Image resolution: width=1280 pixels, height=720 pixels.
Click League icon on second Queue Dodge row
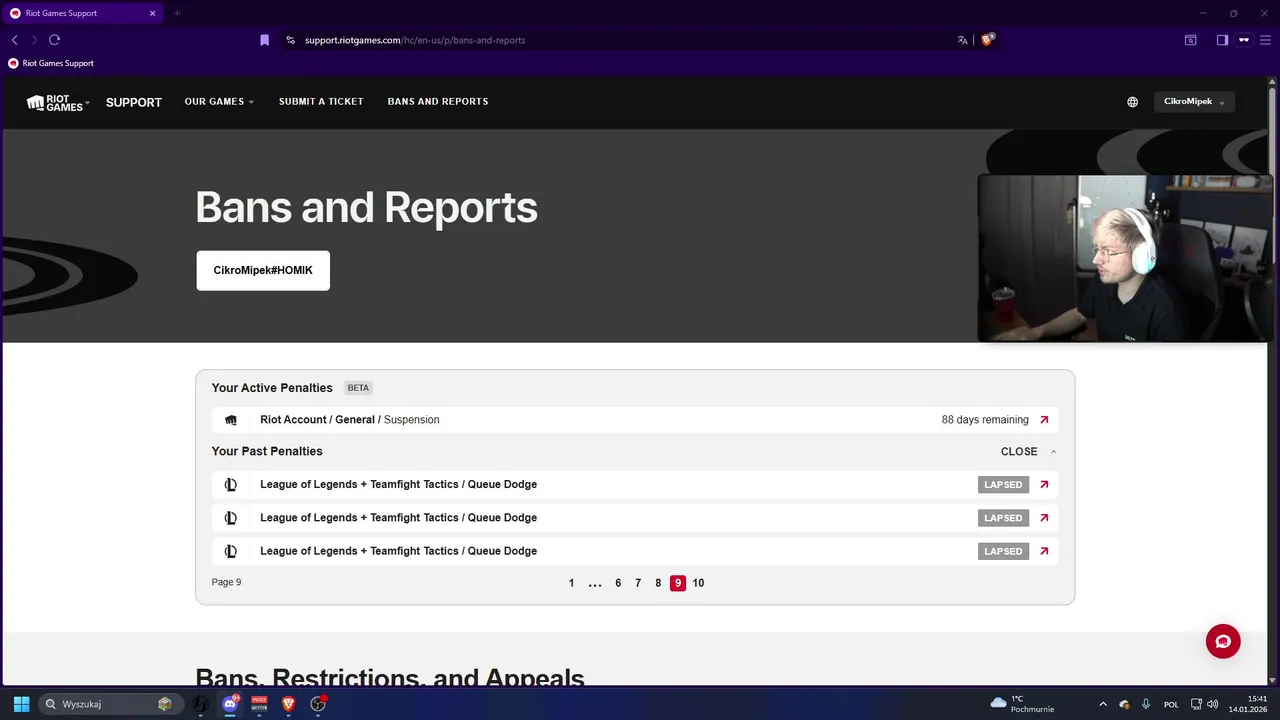pyautogui.click(x=231, y=518)
